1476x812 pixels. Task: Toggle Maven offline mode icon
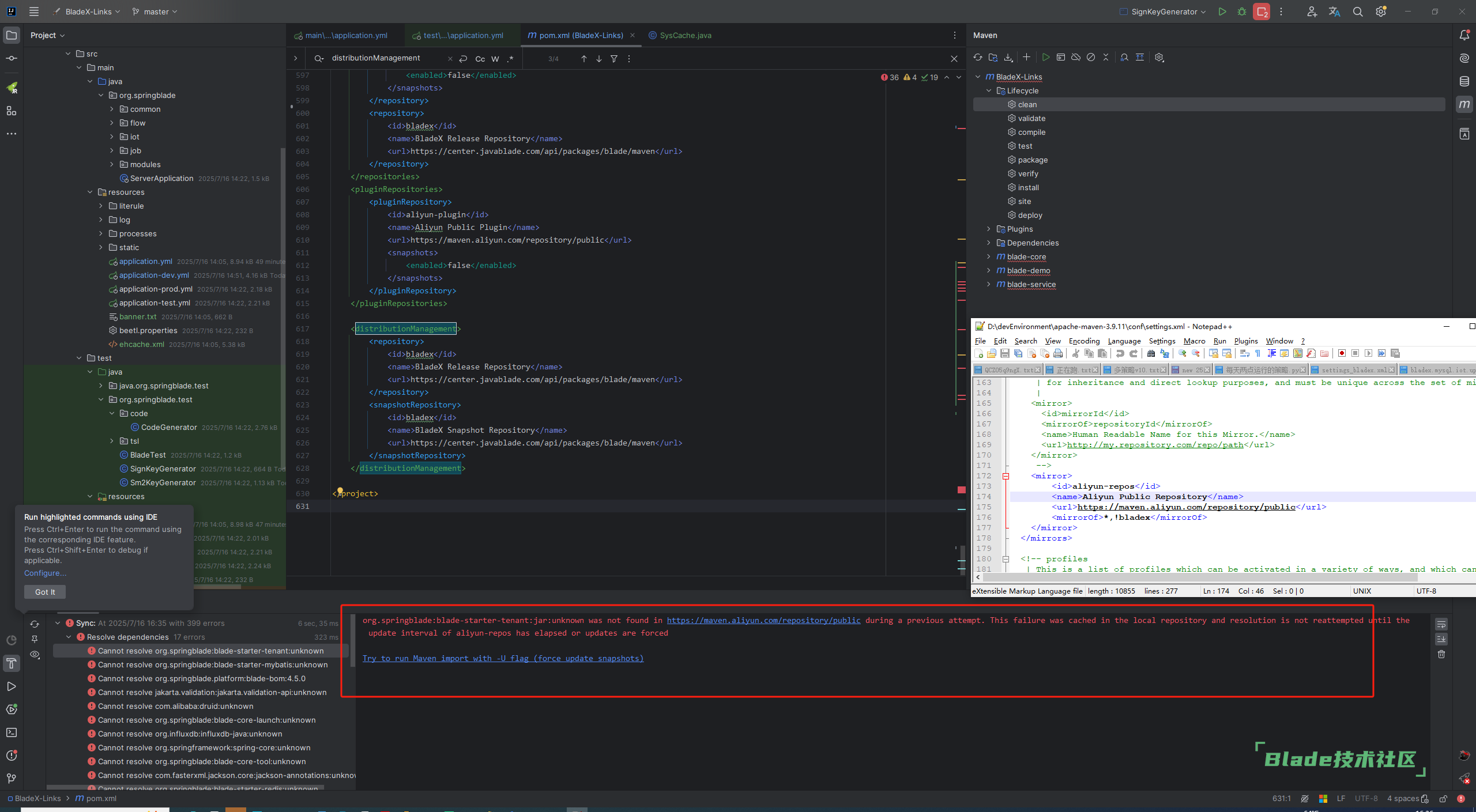click(1075, 58)
